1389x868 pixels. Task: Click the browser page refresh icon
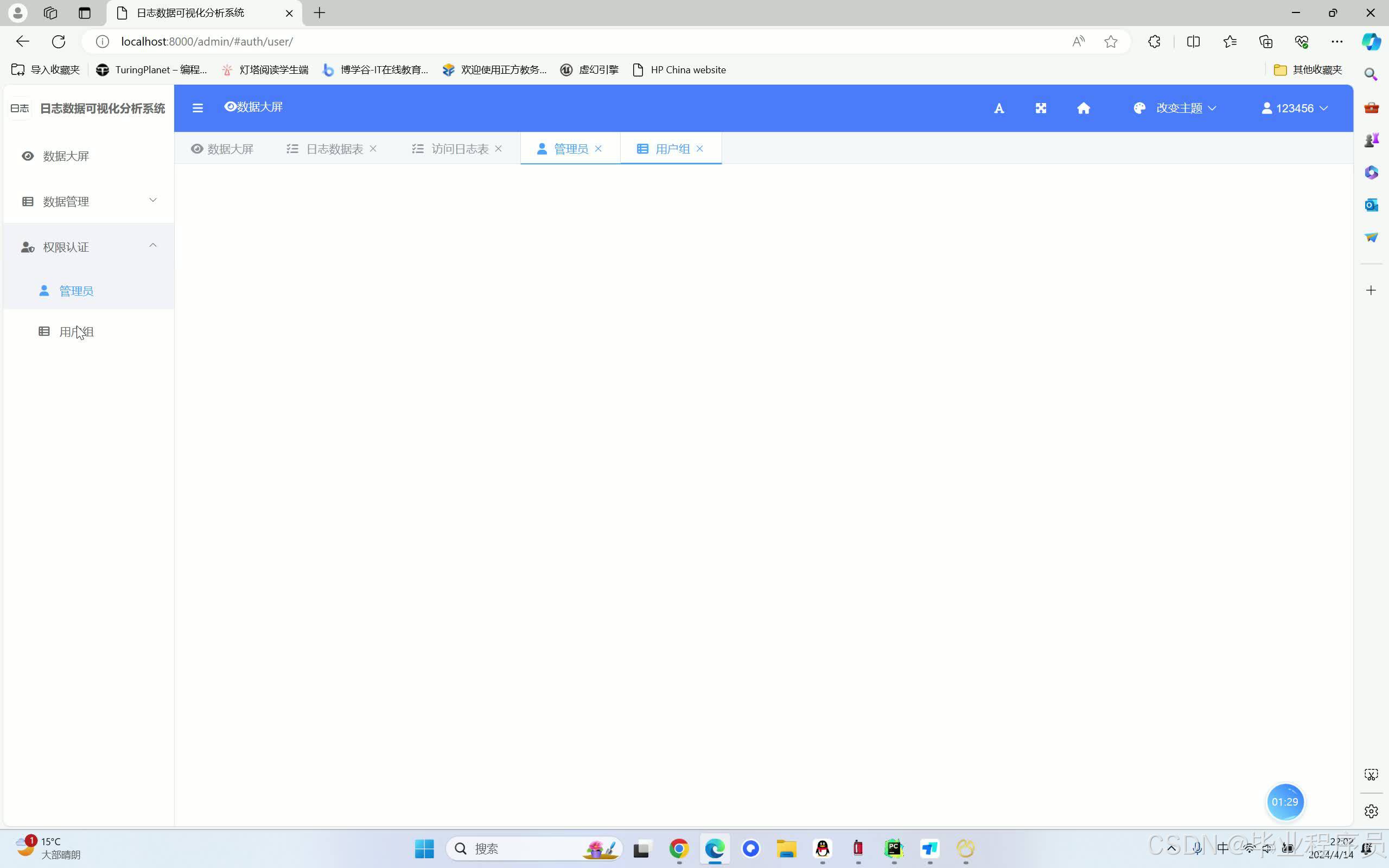pyautogui.click(x=59, y=41)
